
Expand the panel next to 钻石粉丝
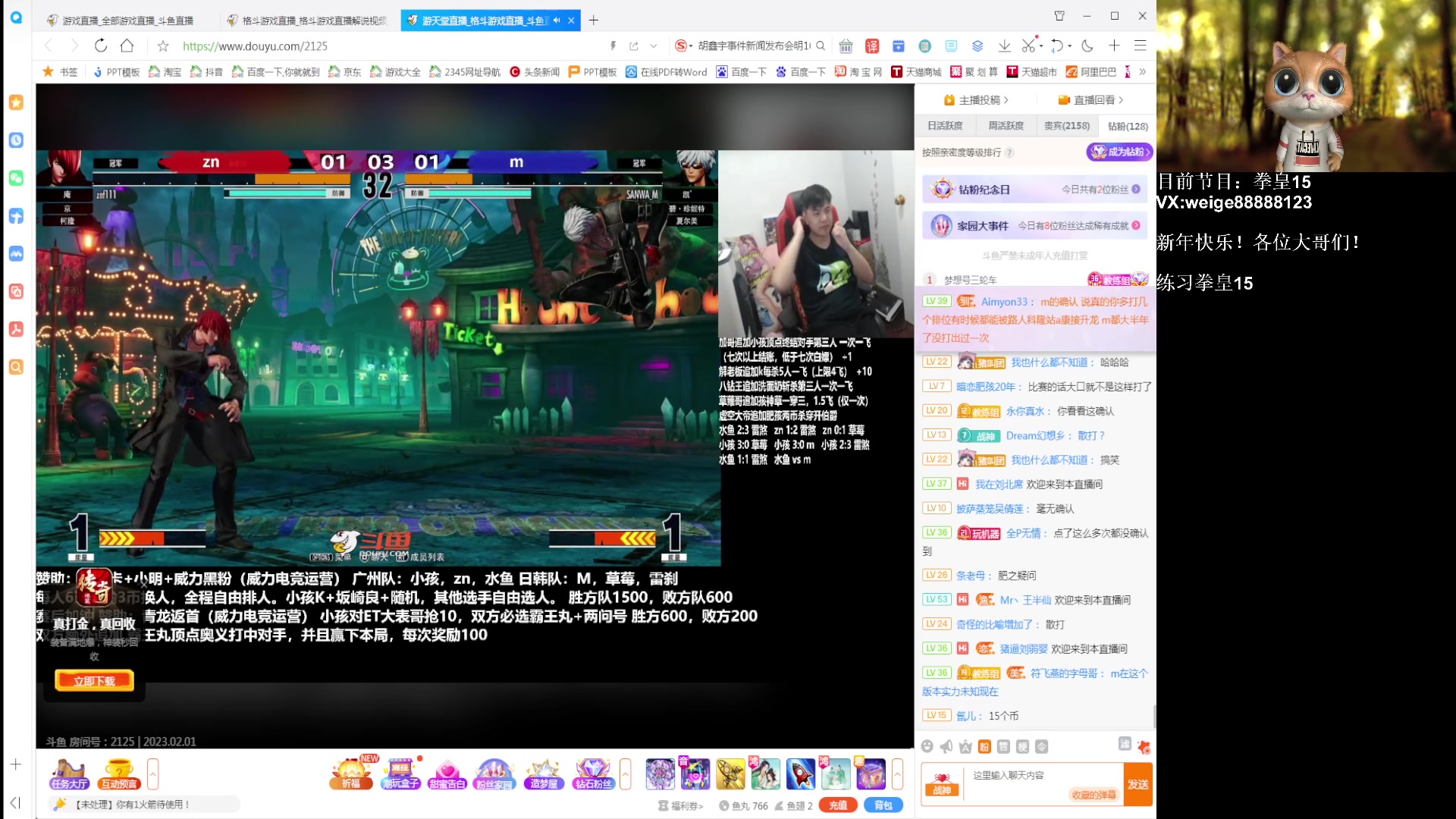[x=626, y=774]
